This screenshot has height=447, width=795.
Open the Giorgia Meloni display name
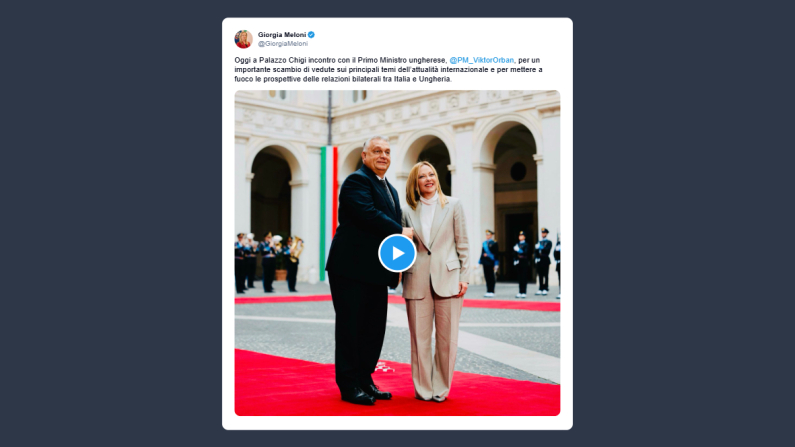coord(282,34)
